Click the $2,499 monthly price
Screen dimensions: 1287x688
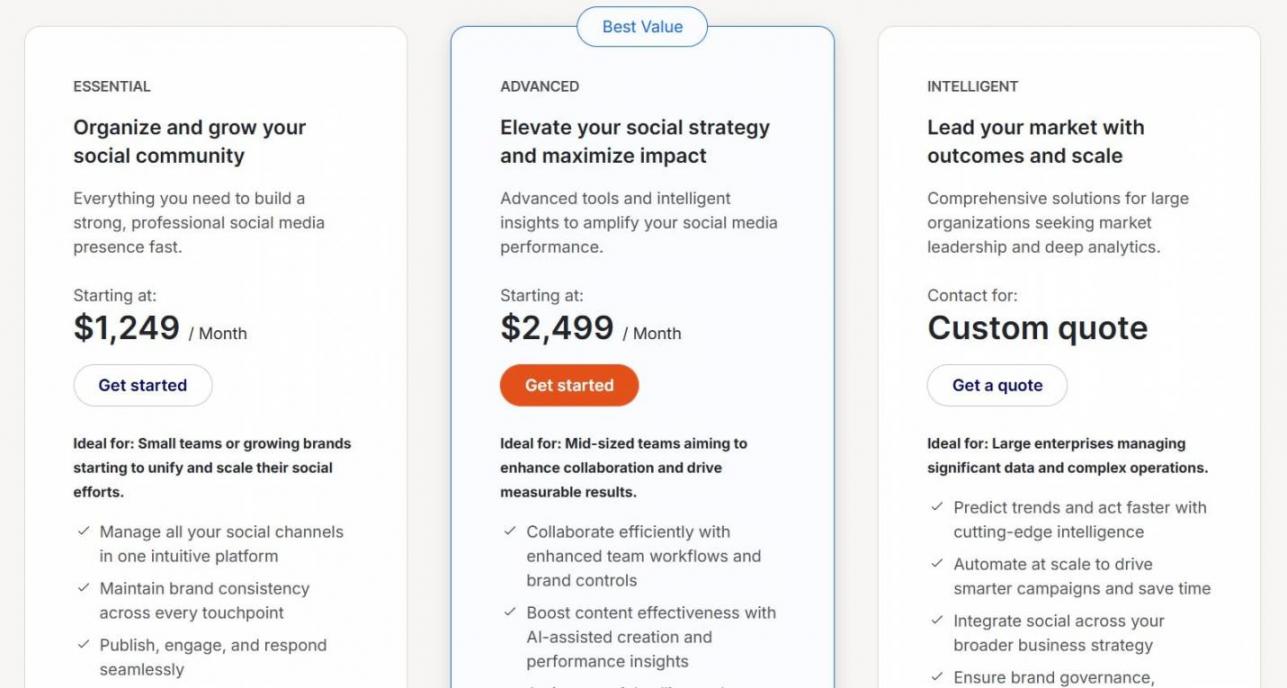pyautogui.click(x=557, y=328)
